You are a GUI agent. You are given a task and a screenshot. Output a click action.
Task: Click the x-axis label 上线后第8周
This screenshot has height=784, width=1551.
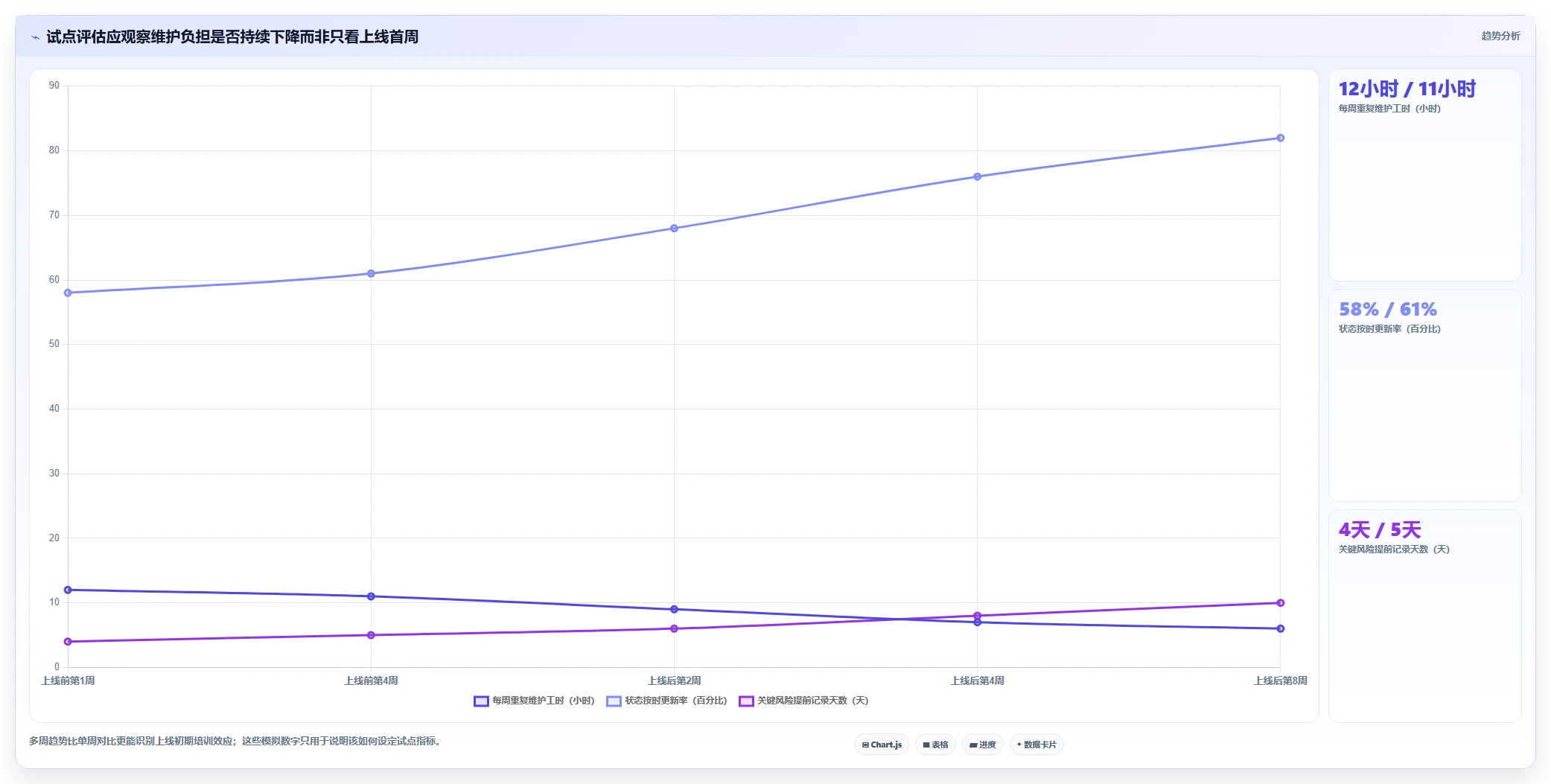[1280, 681]
